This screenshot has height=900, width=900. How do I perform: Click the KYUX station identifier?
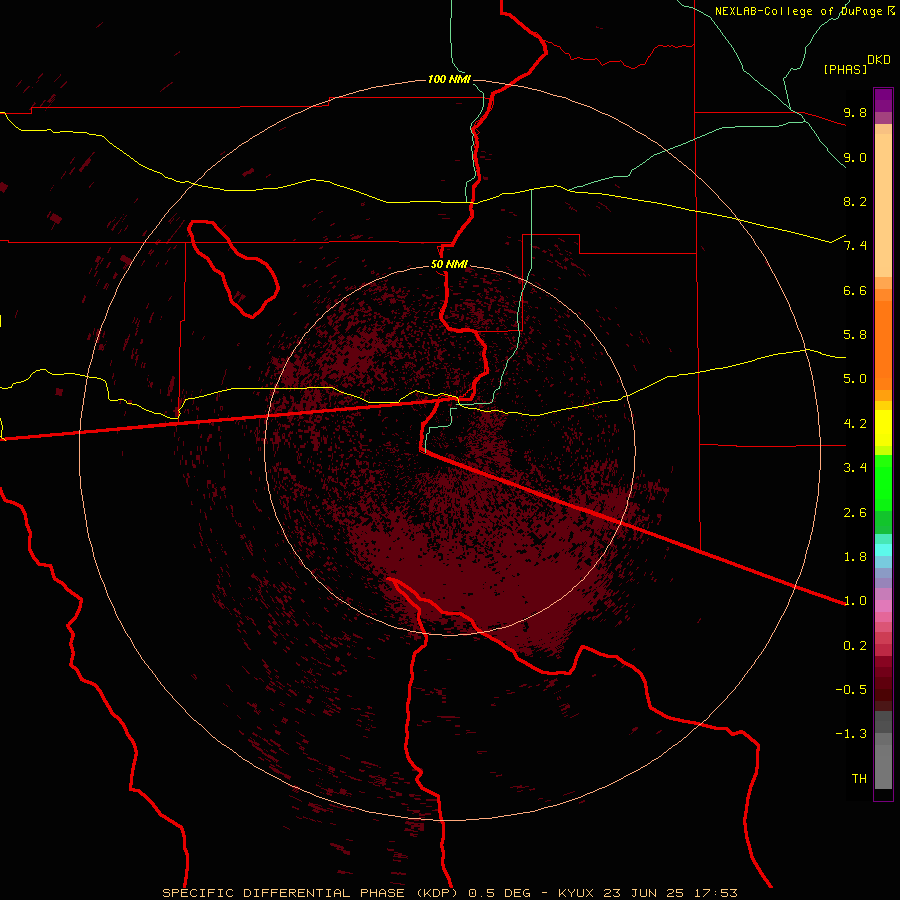(577, 893)
